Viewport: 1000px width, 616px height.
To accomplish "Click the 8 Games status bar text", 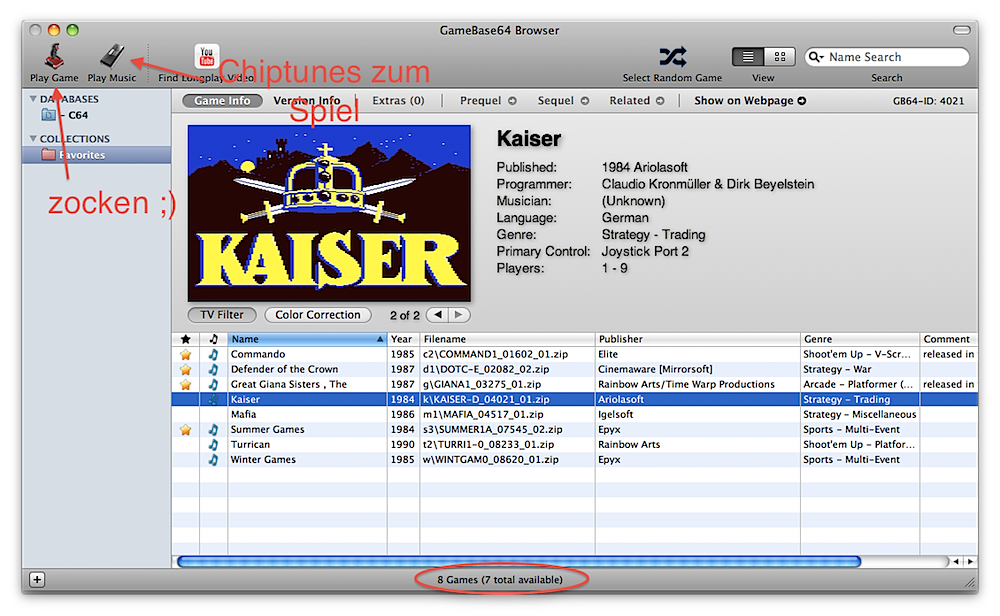I will [x=500, y=580].
